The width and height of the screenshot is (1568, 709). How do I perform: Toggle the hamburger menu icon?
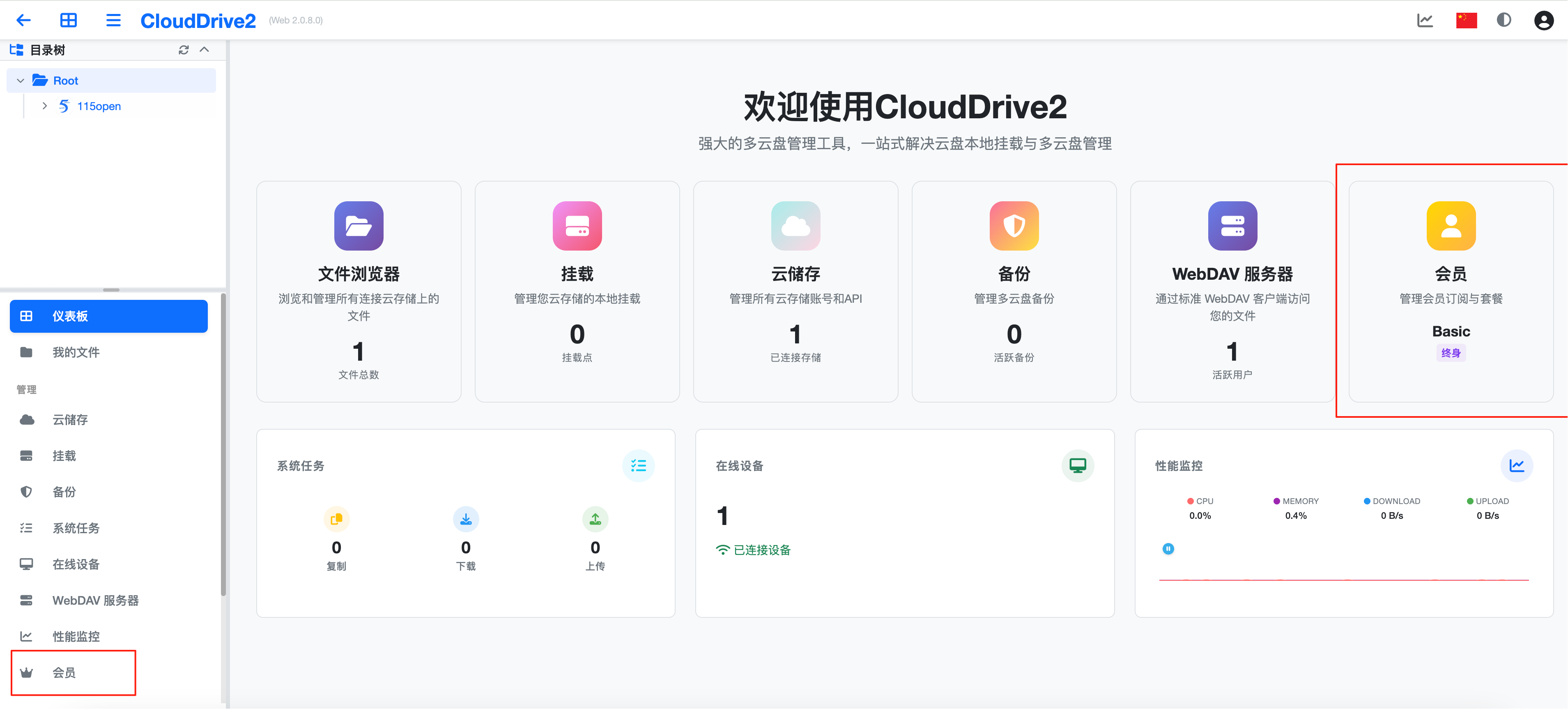click(113, 20)
